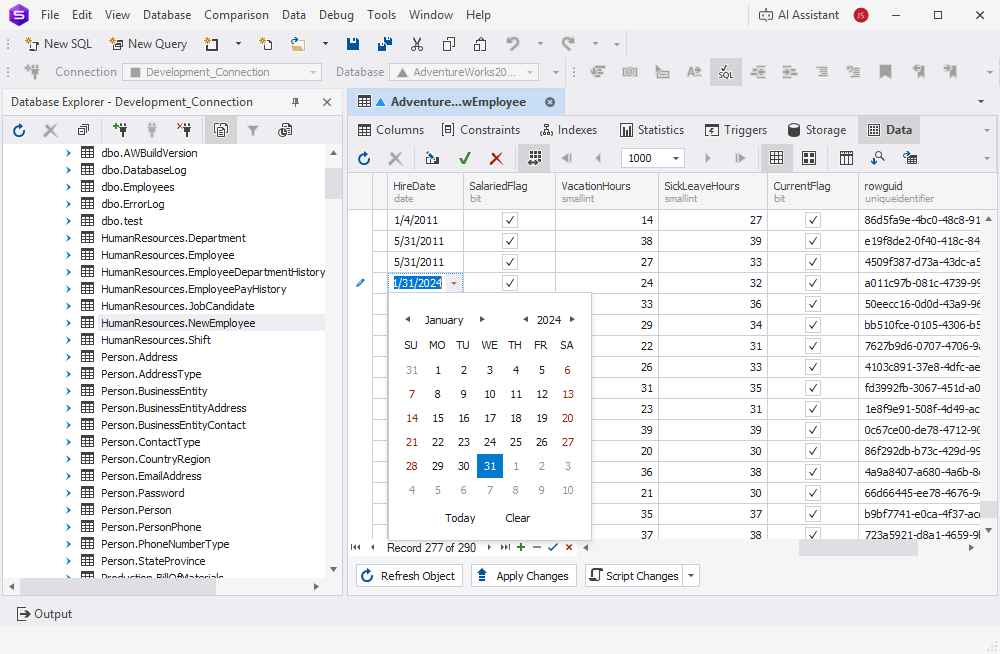Open the Connection dropdown Development_Connection
This screenshot has height=654, width=1000.
(221, 72)
